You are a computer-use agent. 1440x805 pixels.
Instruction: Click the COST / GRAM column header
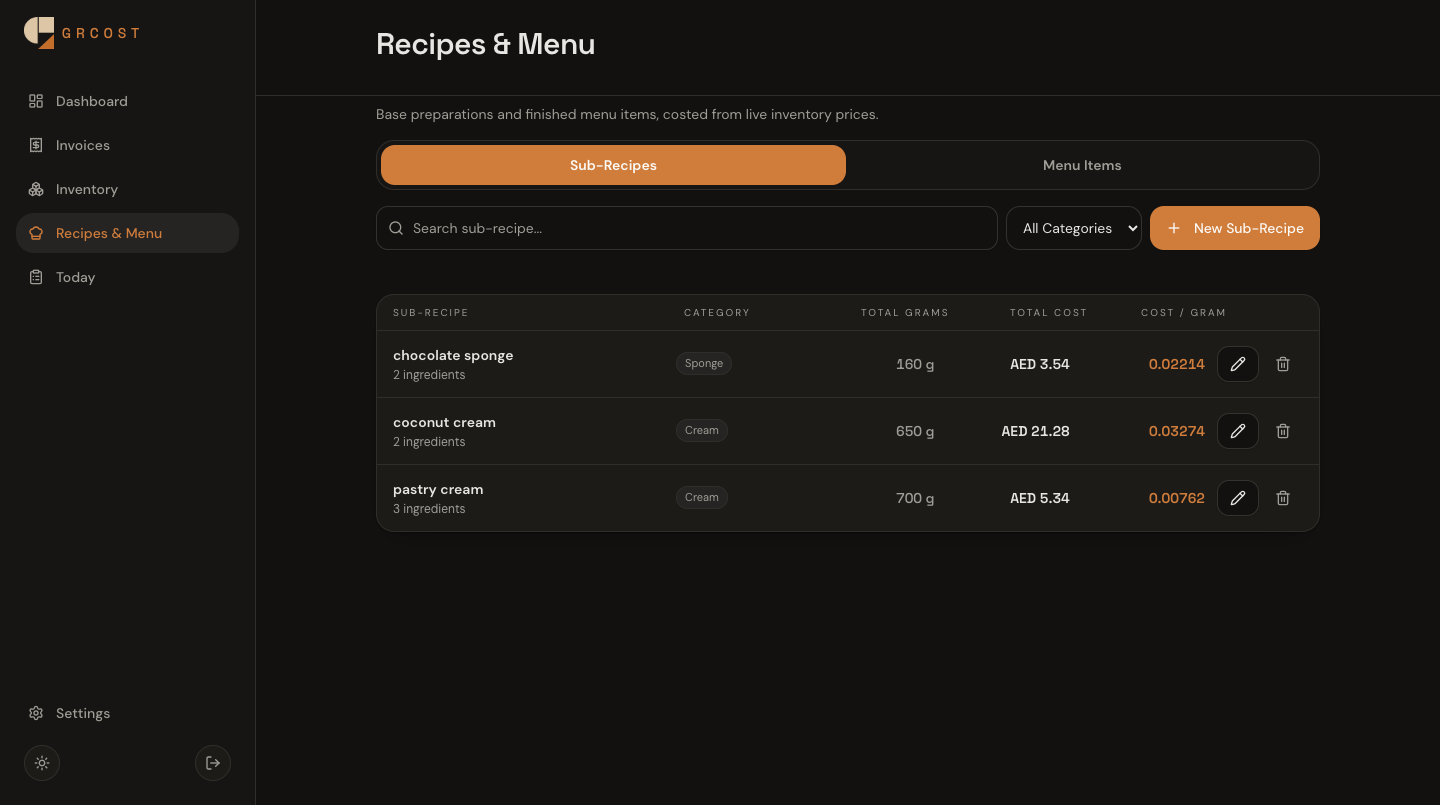point(1183,313)
